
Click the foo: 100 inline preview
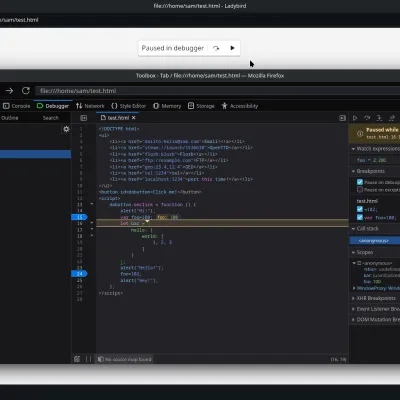(x=168, y=217)
